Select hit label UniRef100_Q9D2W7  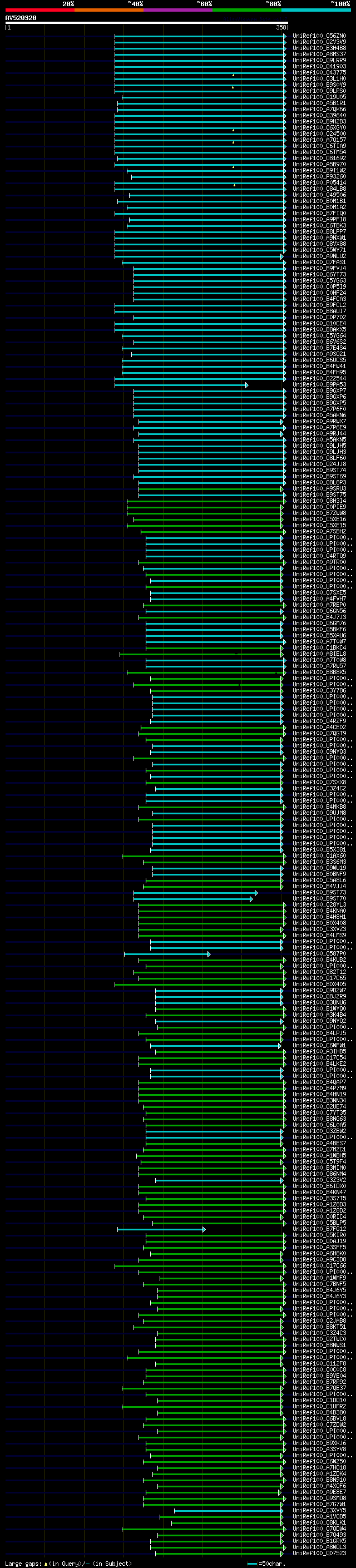[319, 990]
